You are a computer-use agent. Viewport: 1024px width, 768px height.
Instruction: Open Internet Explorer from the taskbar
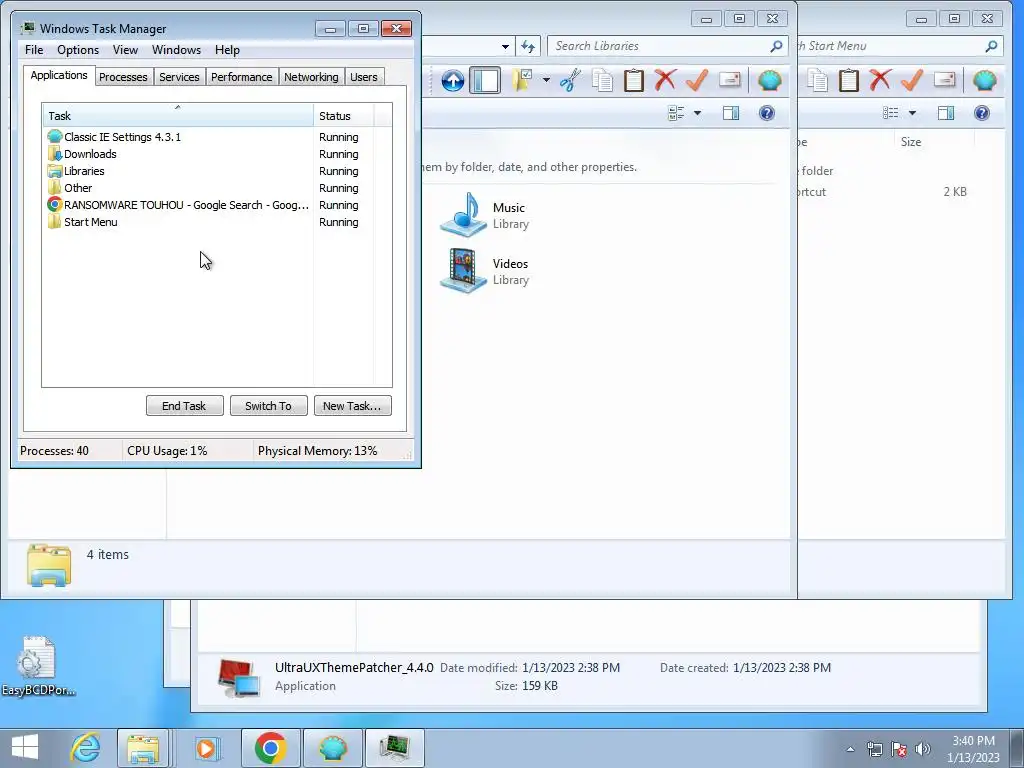86,748
